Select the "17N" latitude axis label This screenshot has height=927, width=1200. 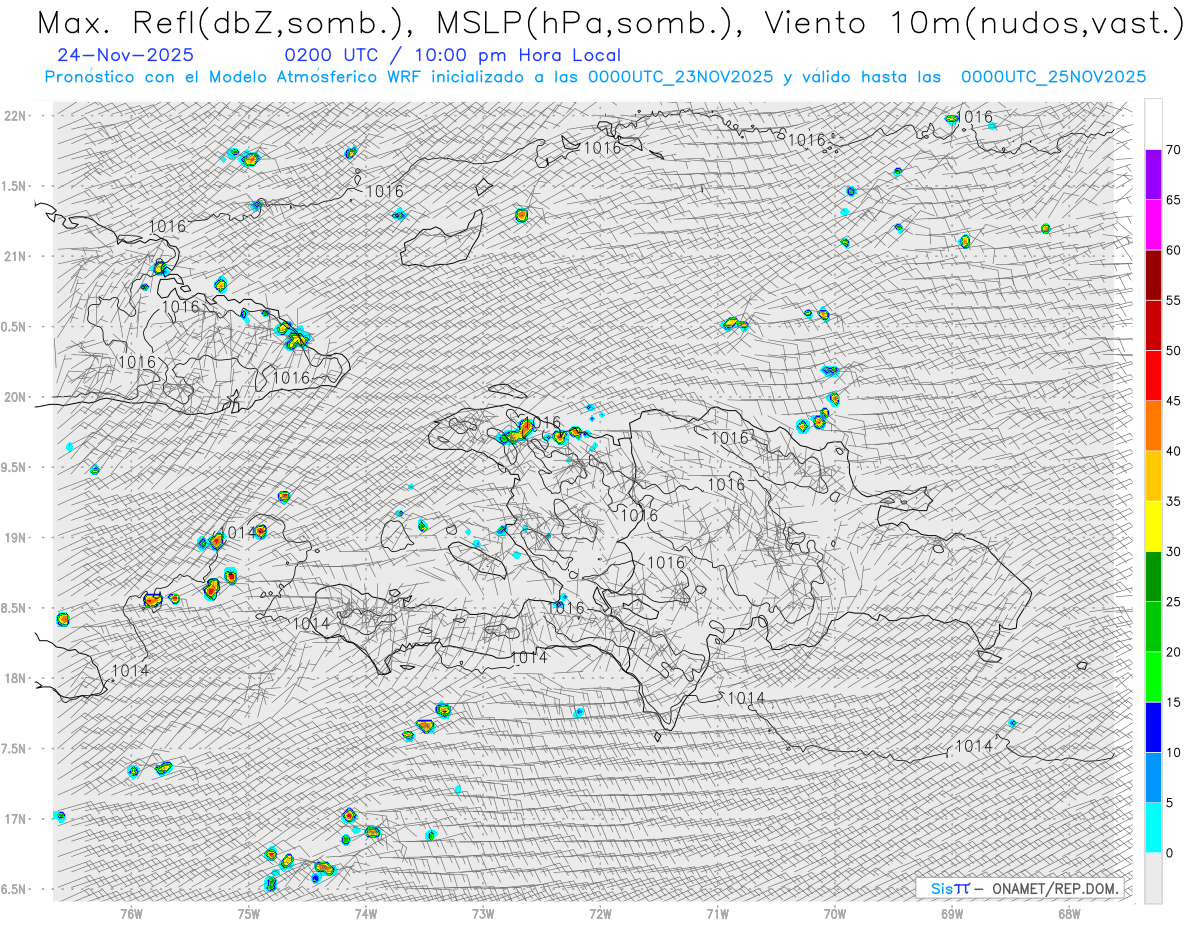click(x=14, y=819)
